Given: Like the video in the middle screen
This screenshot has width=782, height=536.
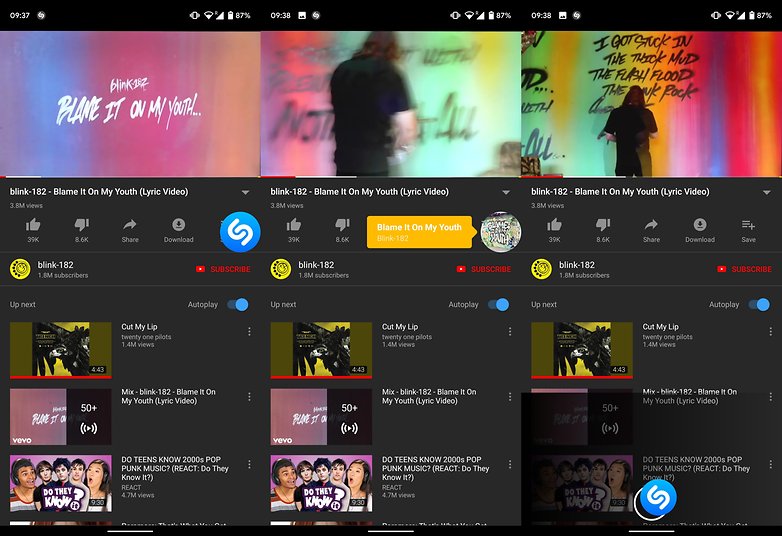Looking at the screenshot, I should (x=294, y=225).
